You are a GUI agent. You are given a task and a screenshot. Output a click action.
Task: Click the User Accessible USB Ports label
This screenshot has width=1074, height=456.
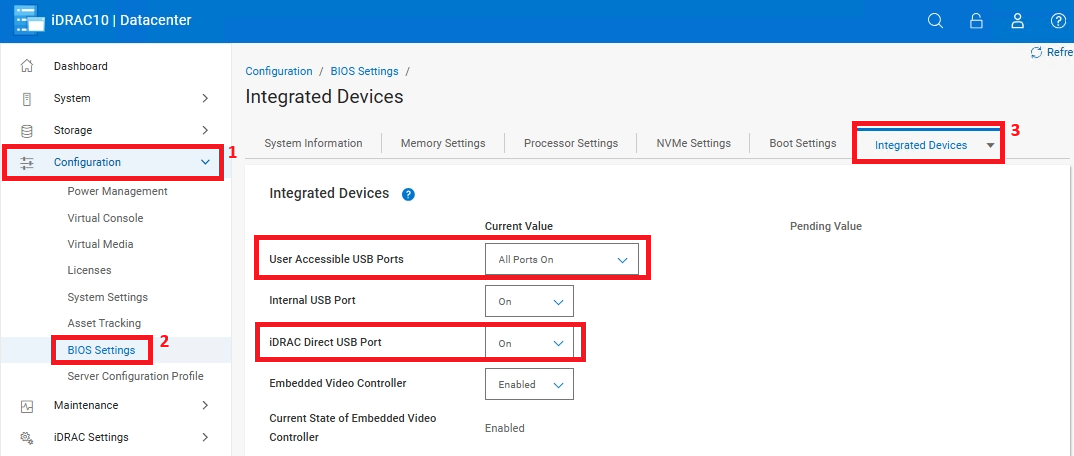336,259
